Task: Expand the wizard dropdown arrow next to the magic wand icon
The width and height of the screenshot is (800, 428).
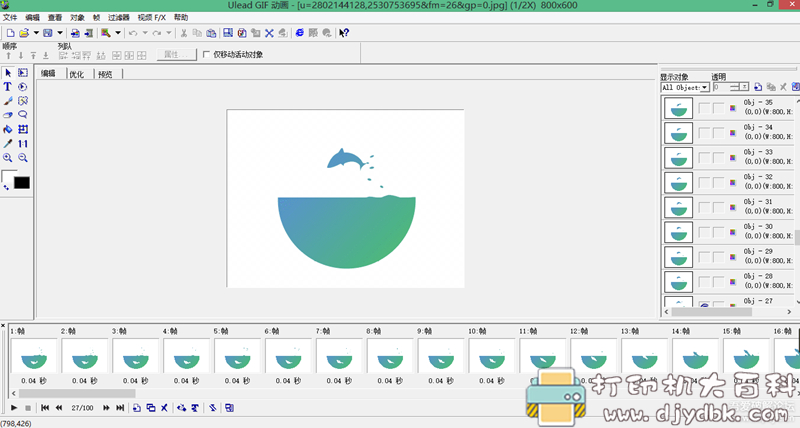Action: tap(118, 33)
